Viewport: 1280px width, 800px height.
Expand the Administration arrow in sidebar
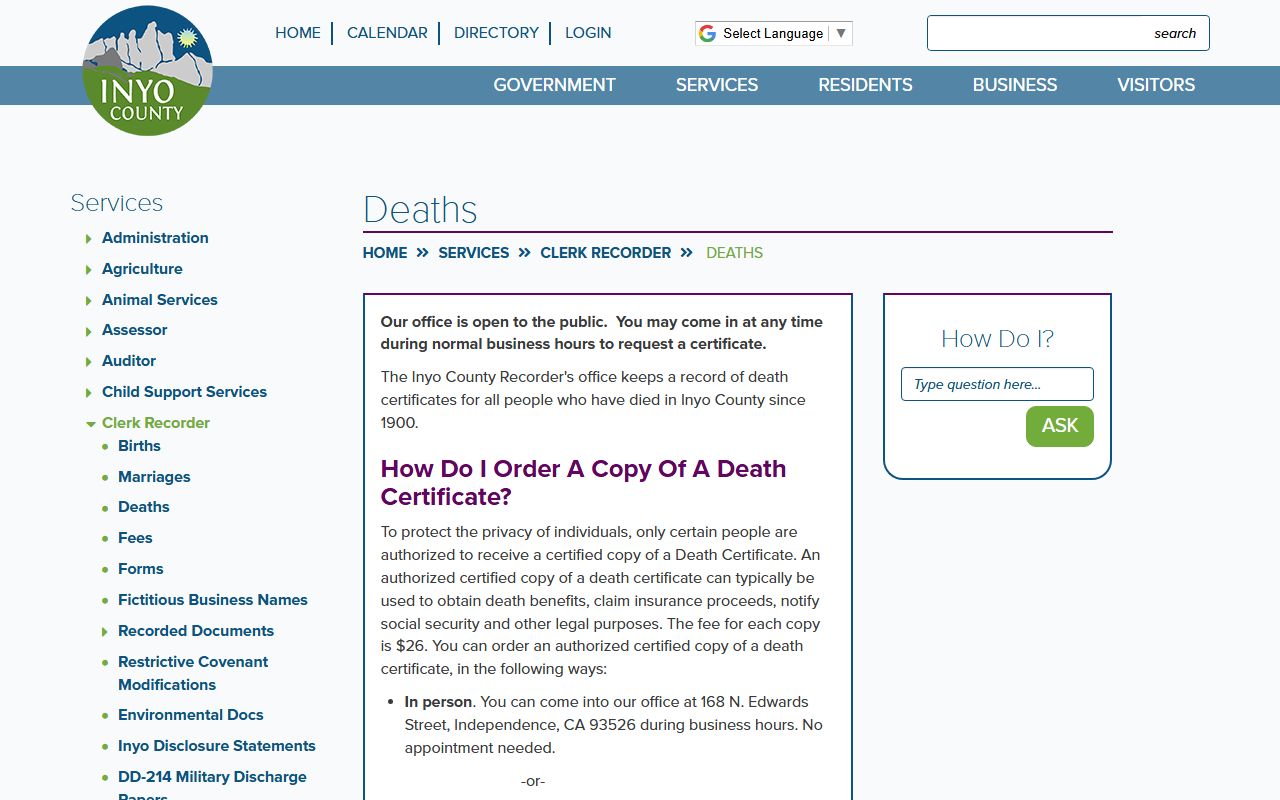click(x=89, y=239)
